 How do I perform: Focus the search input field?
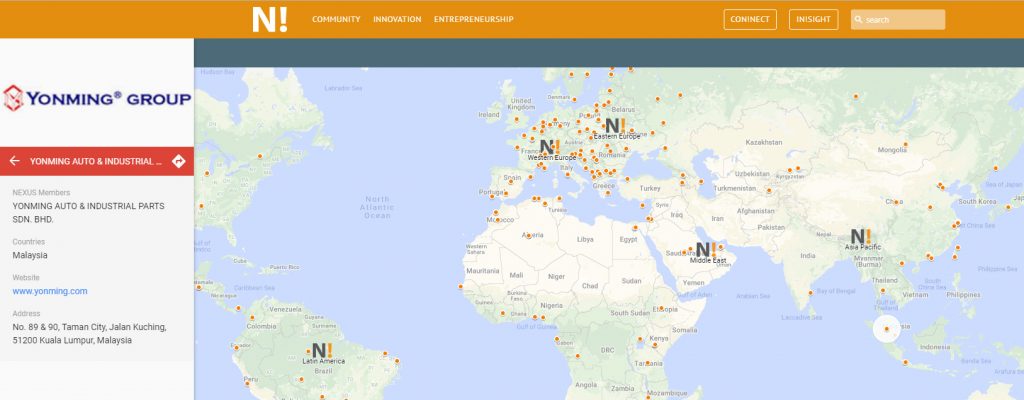coord(898,20)
